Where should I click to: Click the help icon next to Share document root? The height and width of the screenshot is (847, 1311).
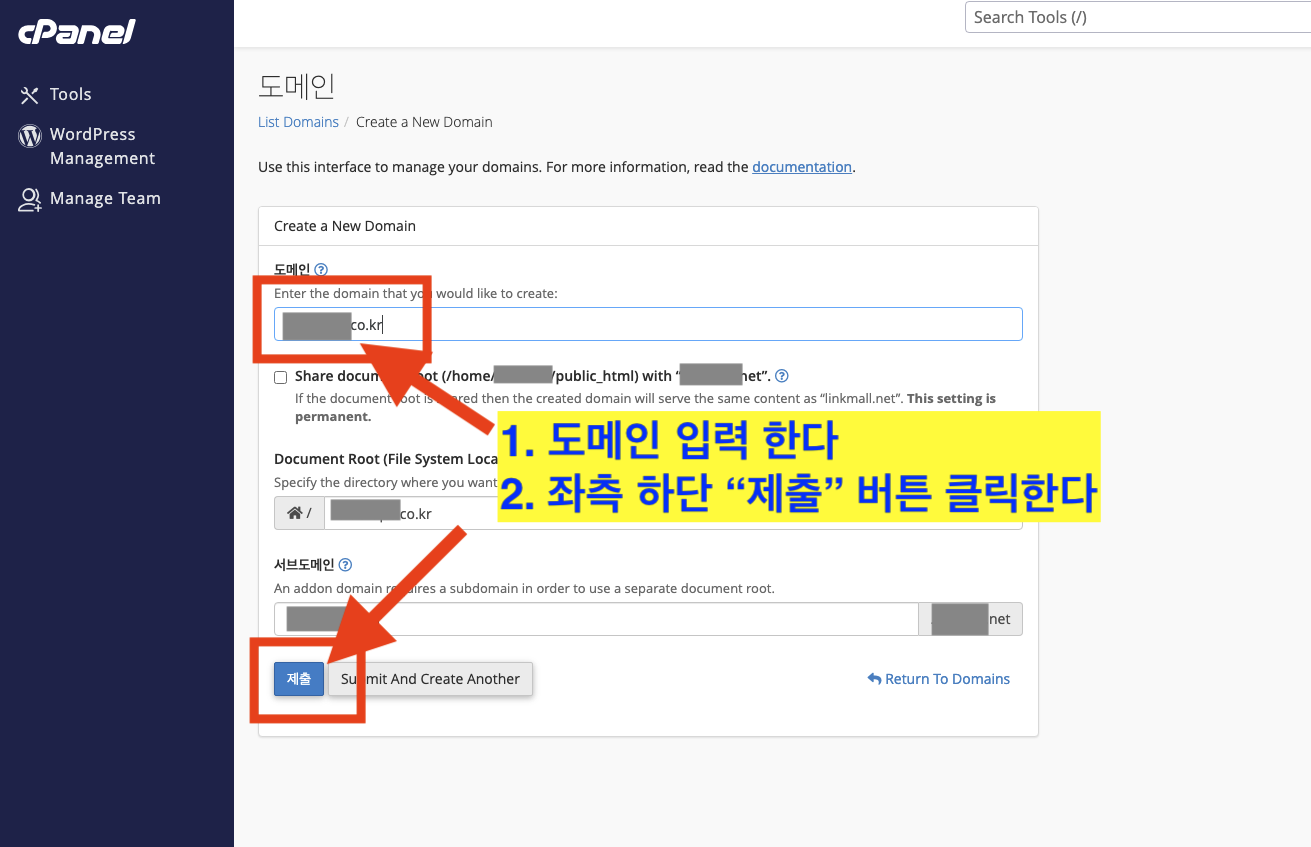[x=782, y=375]
